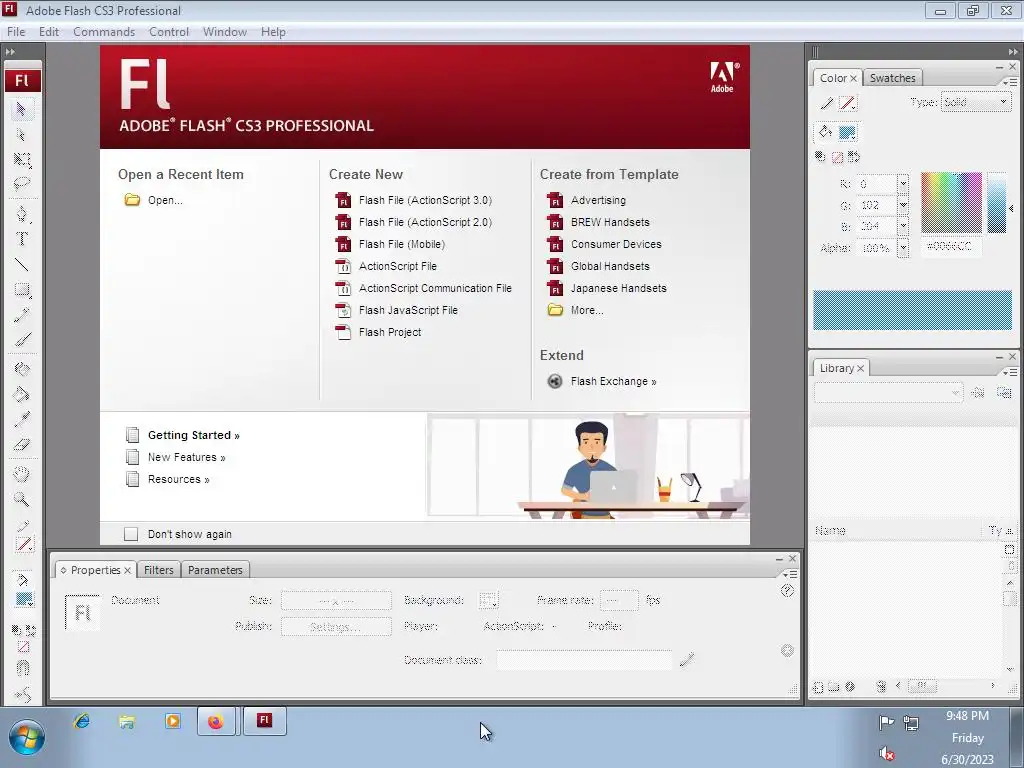1024x768 pixels.
Task: Click the No Color icon in Color panel
Action: point(837,157)
